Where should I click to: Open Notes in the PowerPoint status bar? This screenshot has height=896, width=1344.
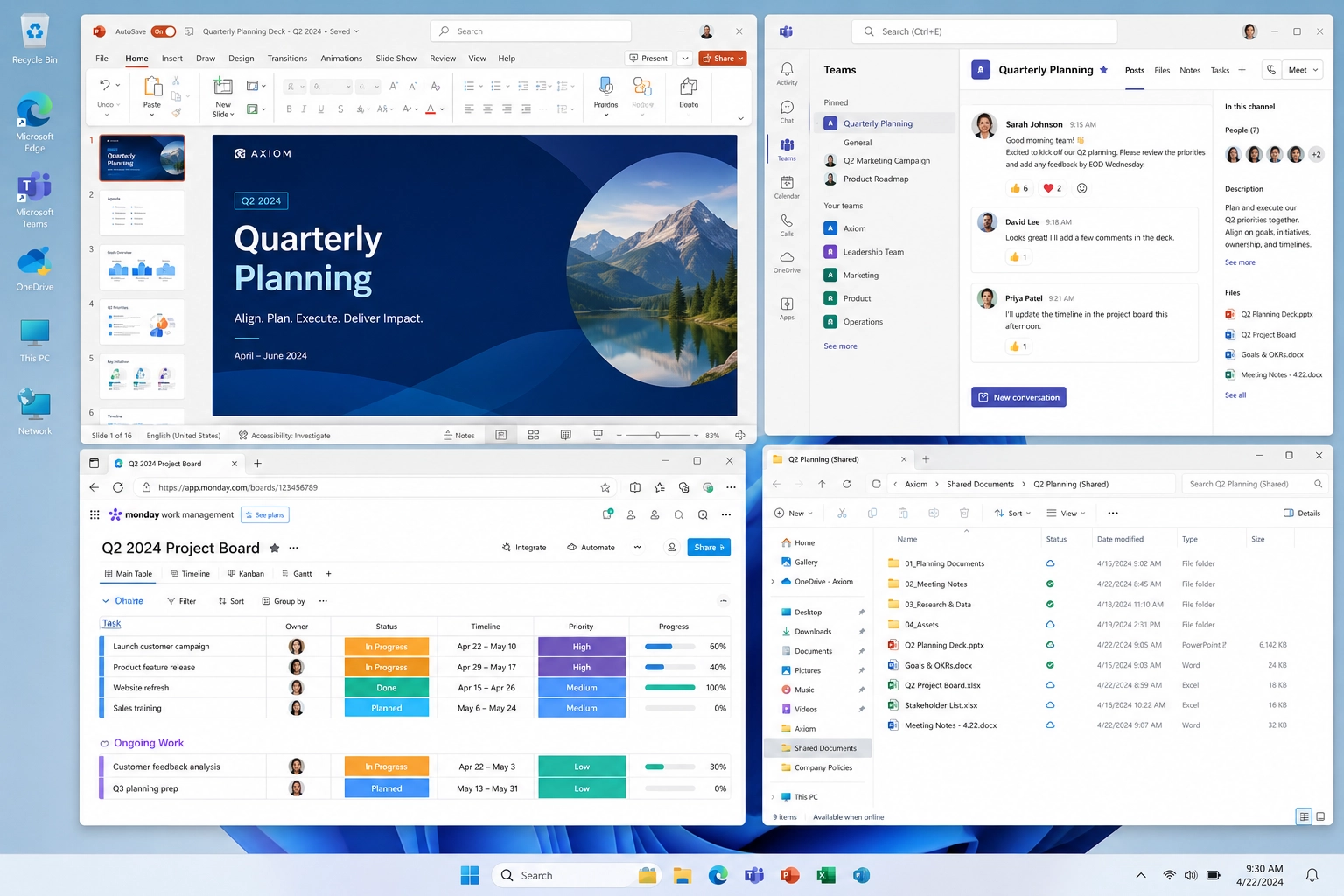(x=459, y=435)
